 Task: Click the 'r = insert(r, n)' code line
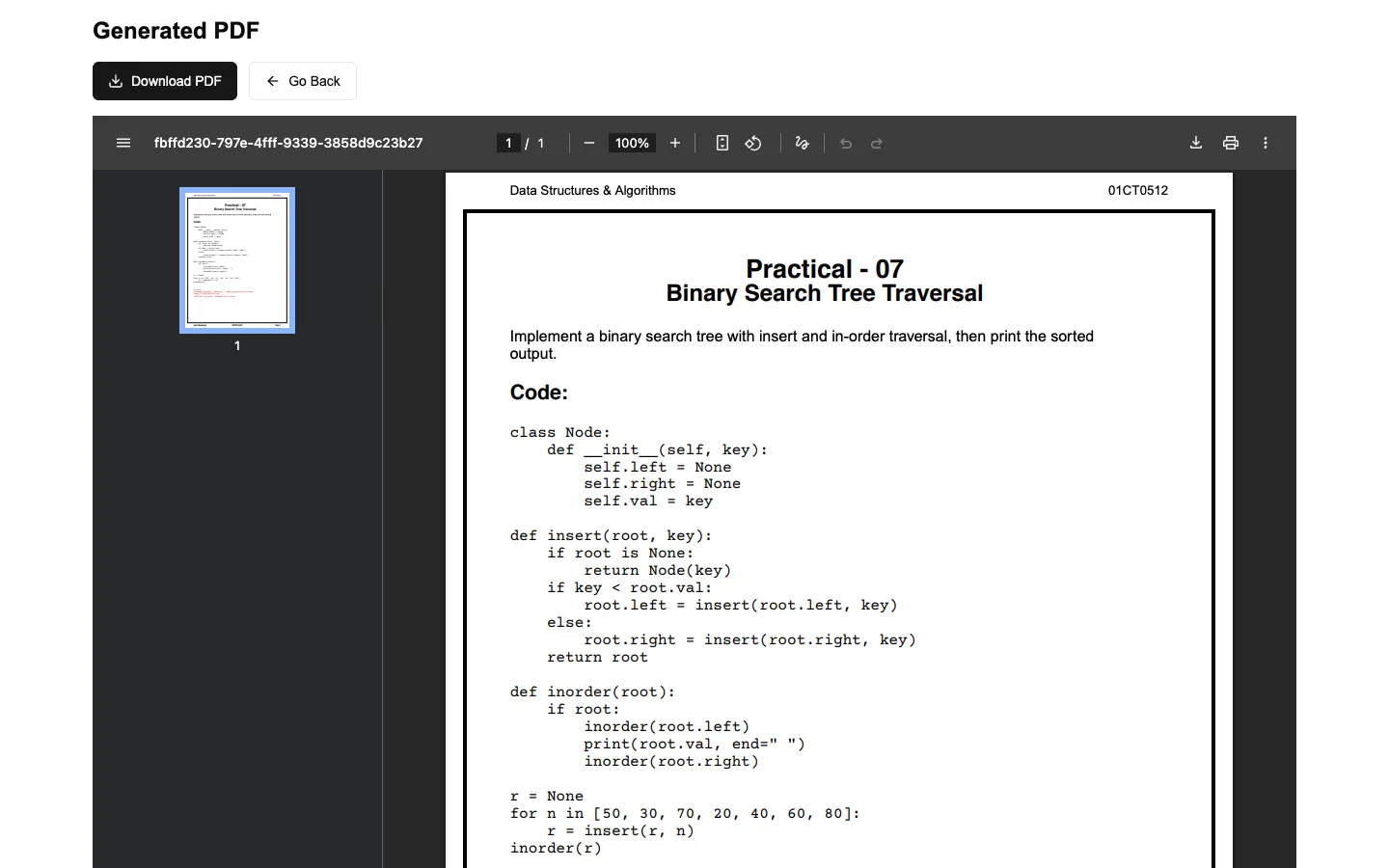click(x=620, y=831)
